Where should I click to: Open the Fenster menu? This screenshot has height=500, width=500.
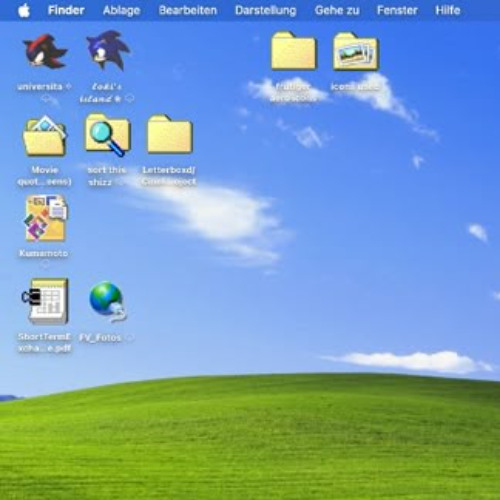[x=397, y=10]
